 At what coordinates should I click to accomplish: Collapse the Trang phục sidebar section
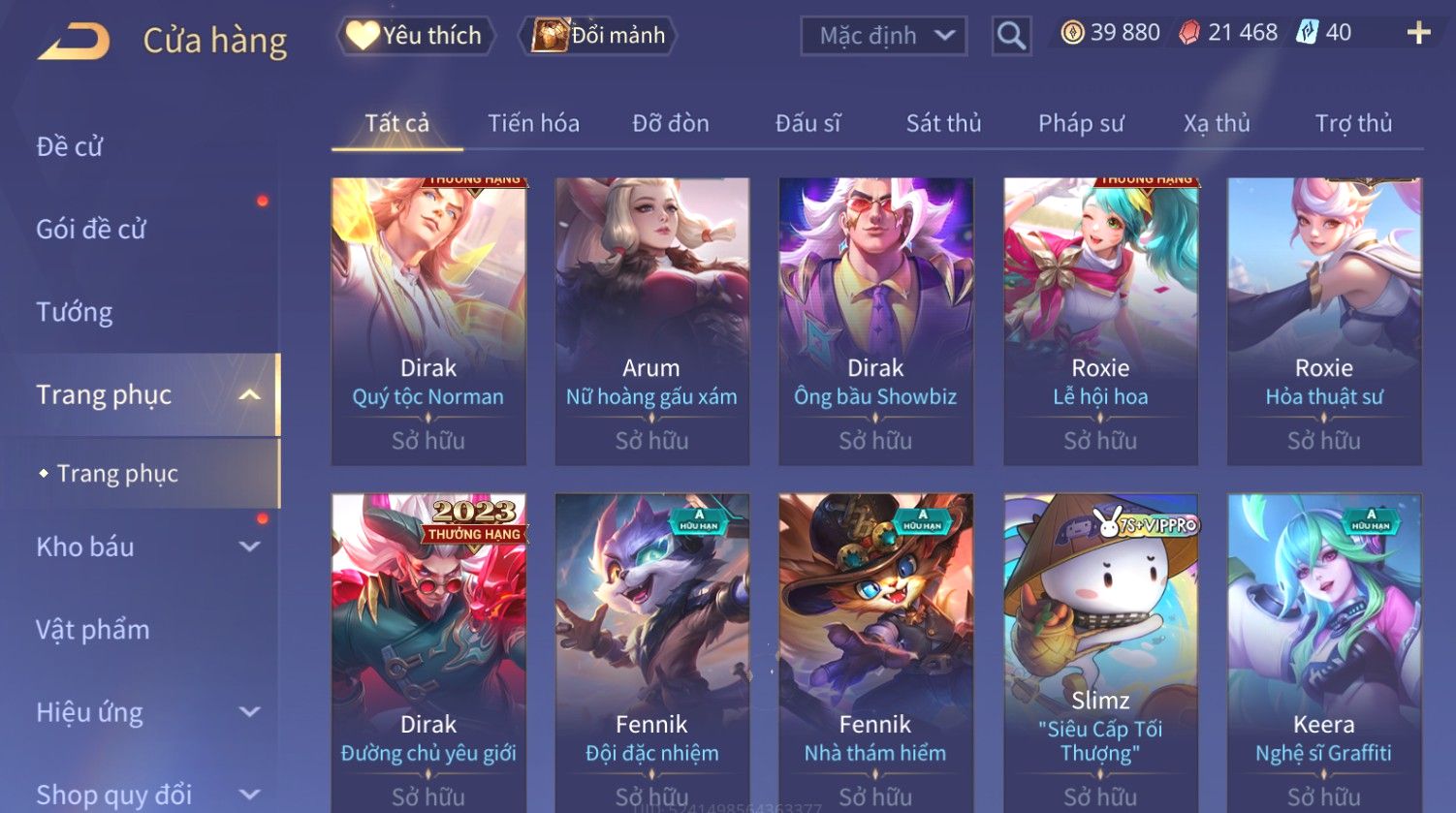click(x=249, y=394)
